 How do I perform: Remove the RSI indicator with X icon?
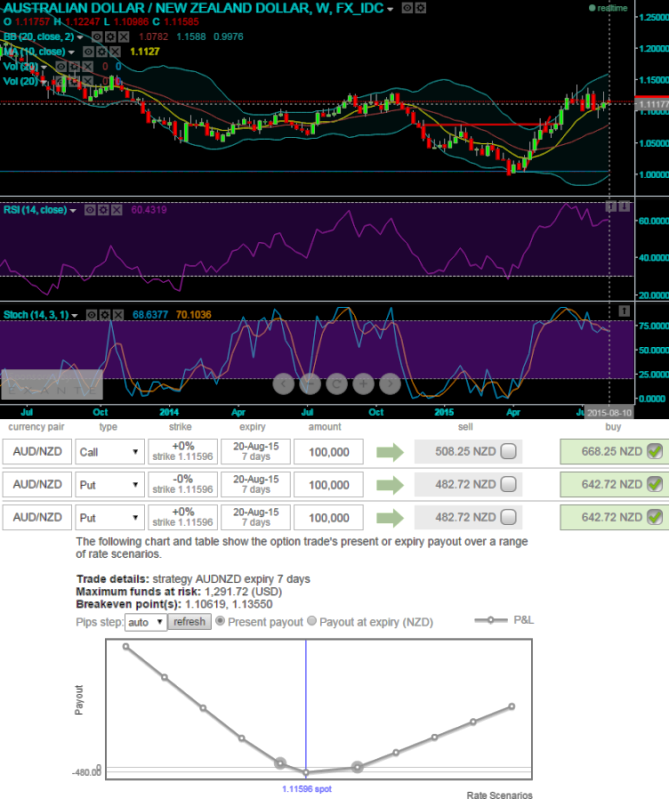pos(117,210)
